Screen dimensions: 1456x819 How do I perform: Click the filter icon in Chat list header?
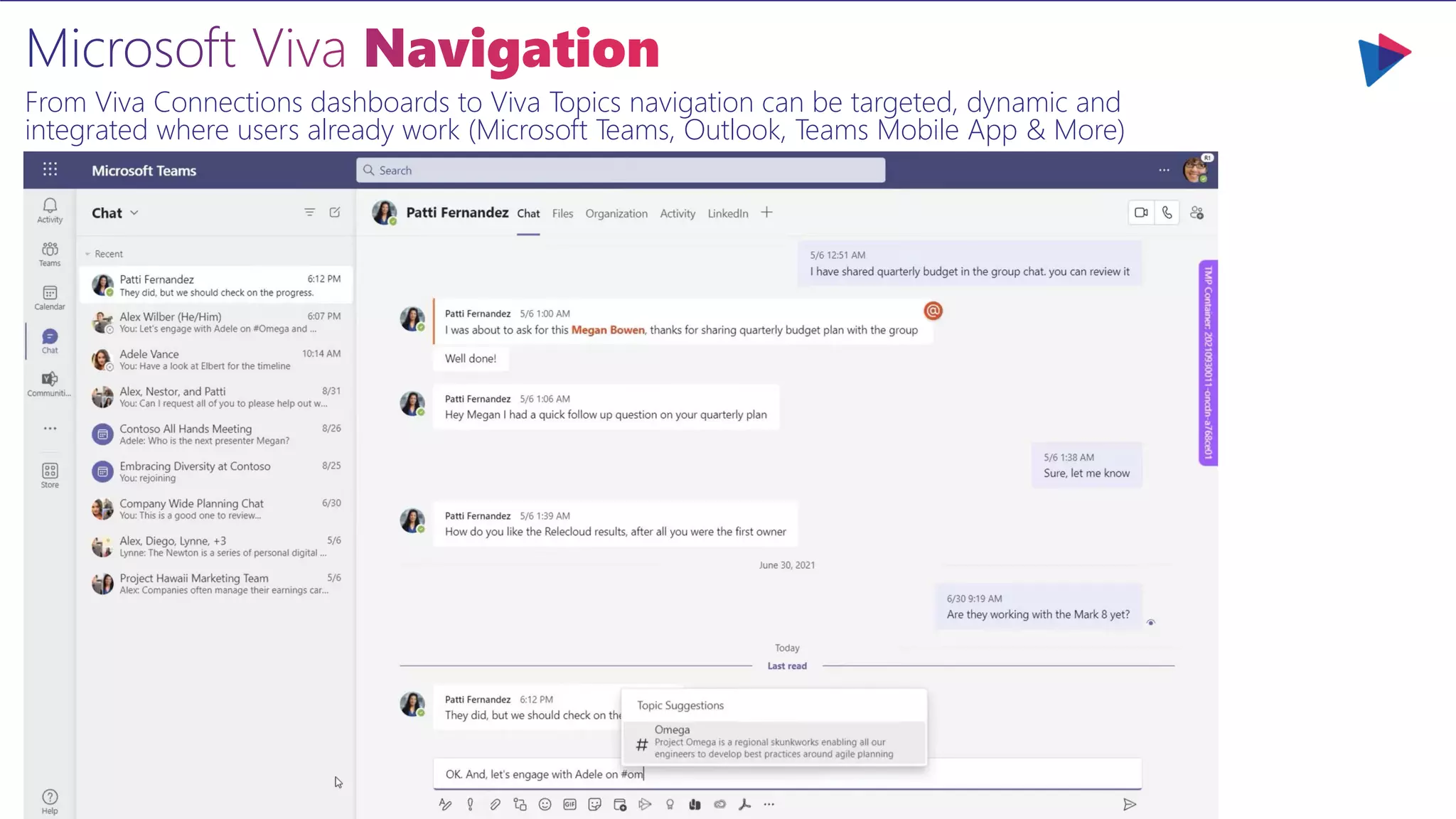coord(309,213)
